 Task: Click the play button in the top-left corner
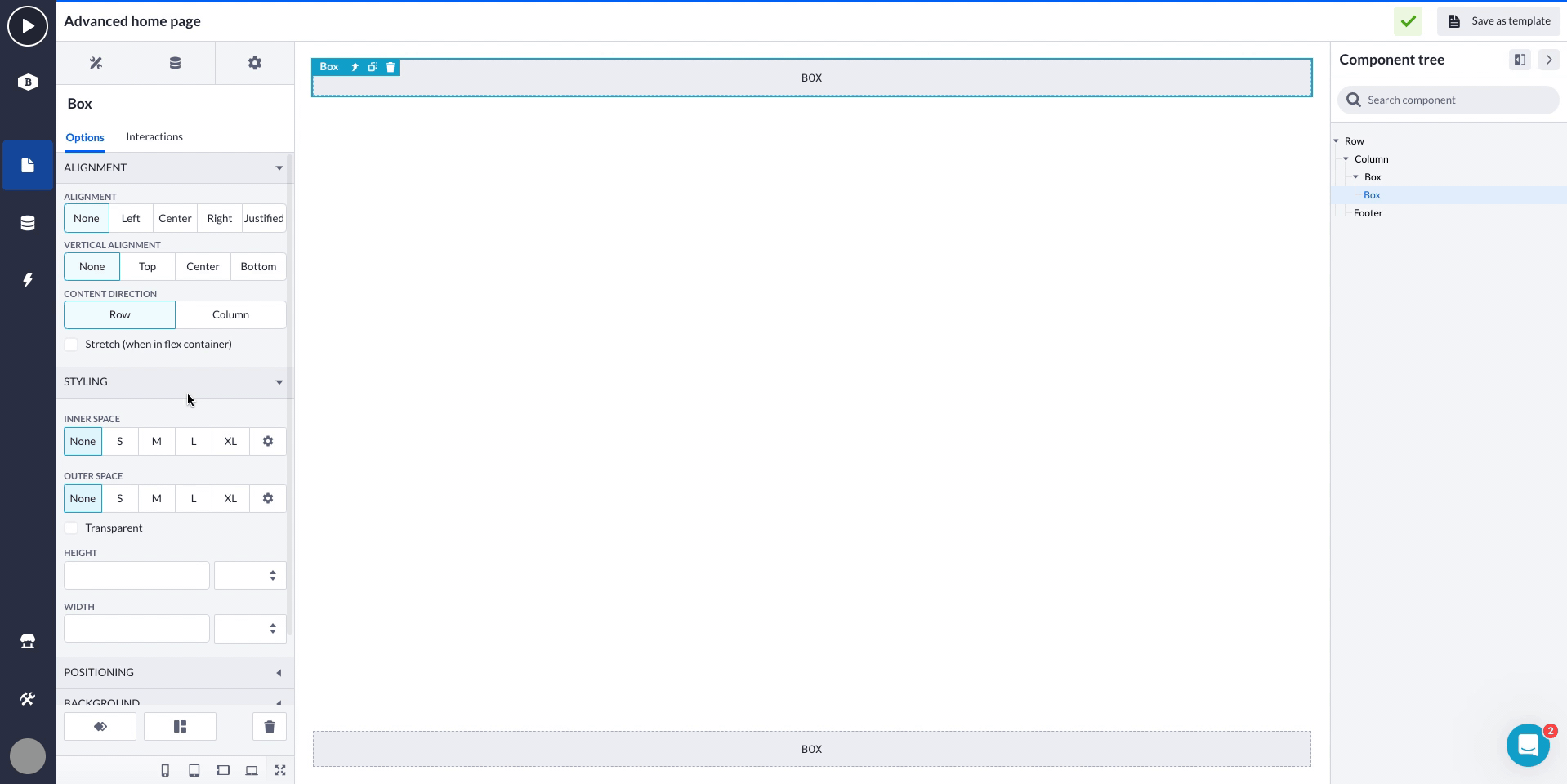(28, 26)
